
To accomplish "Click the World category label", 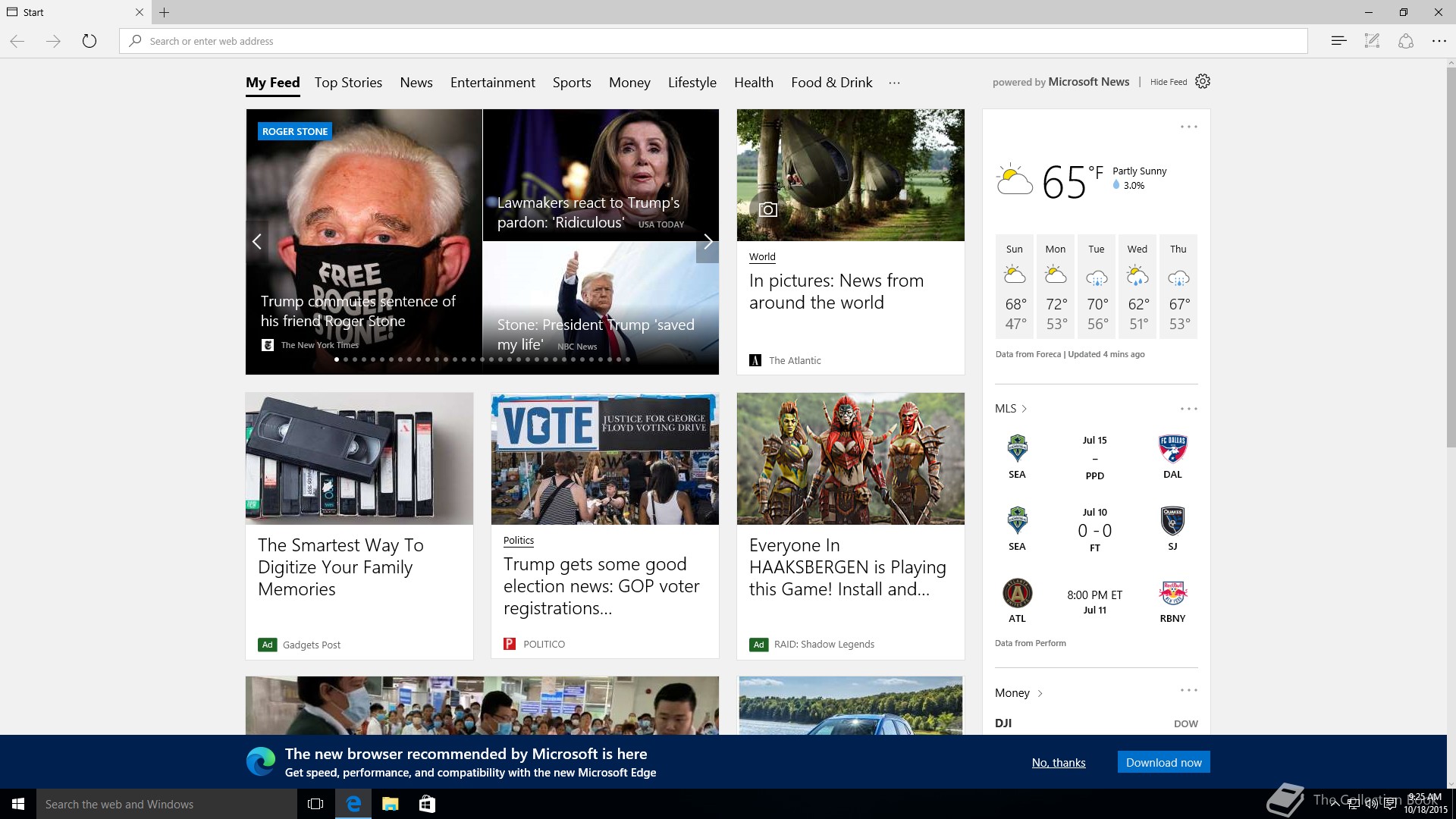I will (762, 256).
